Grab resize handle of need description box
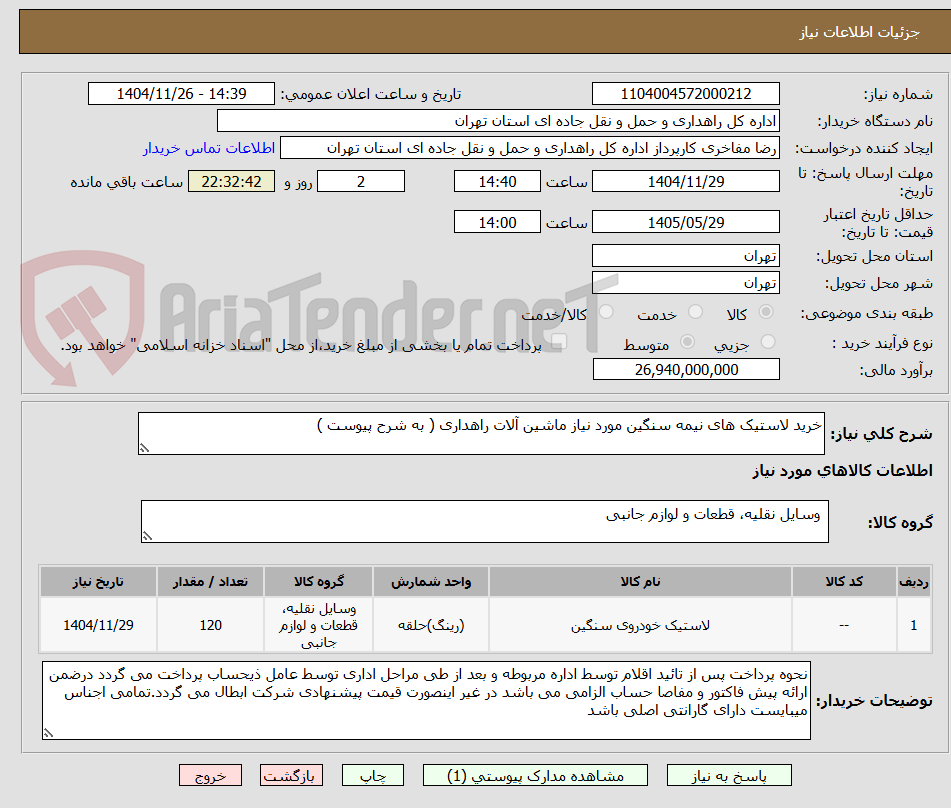Image resolution: width=951 pixels, height=808 pixels. coord(144,448)
